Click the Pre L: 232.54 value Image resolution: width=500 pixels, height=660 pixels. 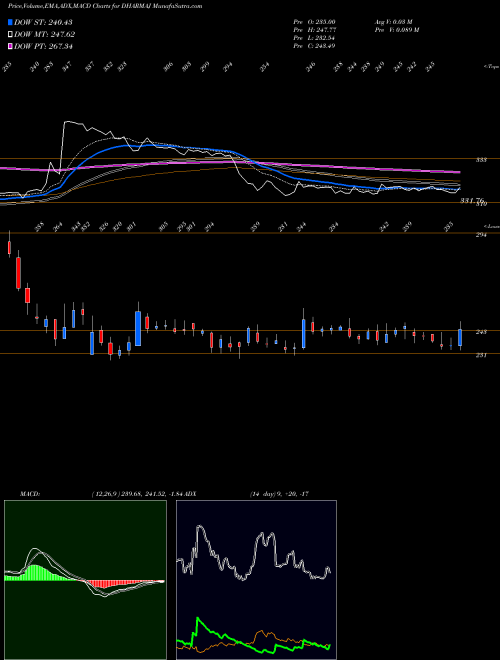pyautogui.click(x=314, y=38)
